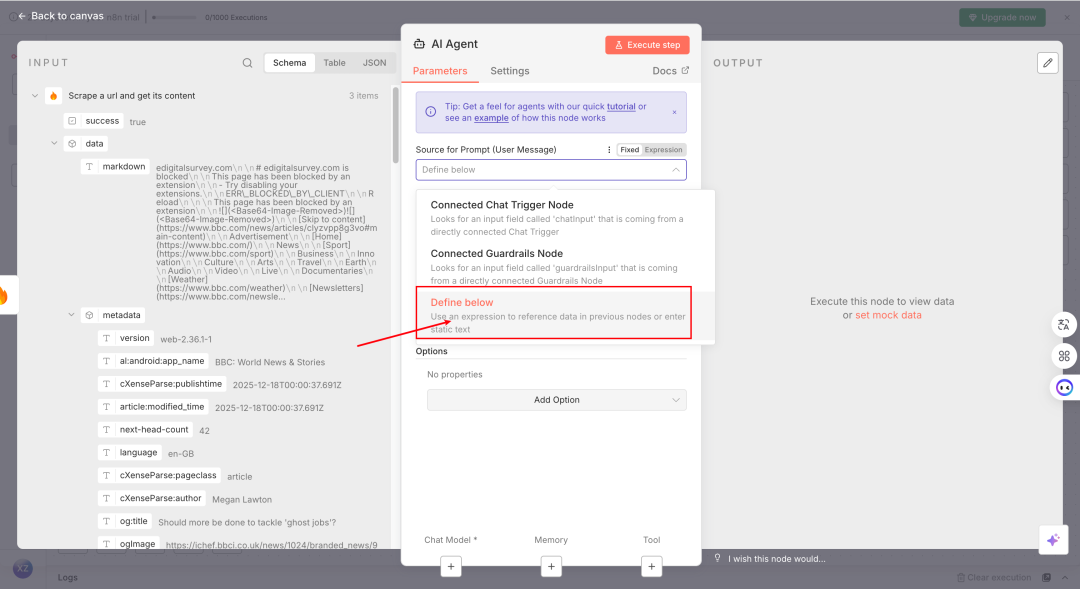Click the pencil edit icon in Output panel

click(x=1048, y=63)
